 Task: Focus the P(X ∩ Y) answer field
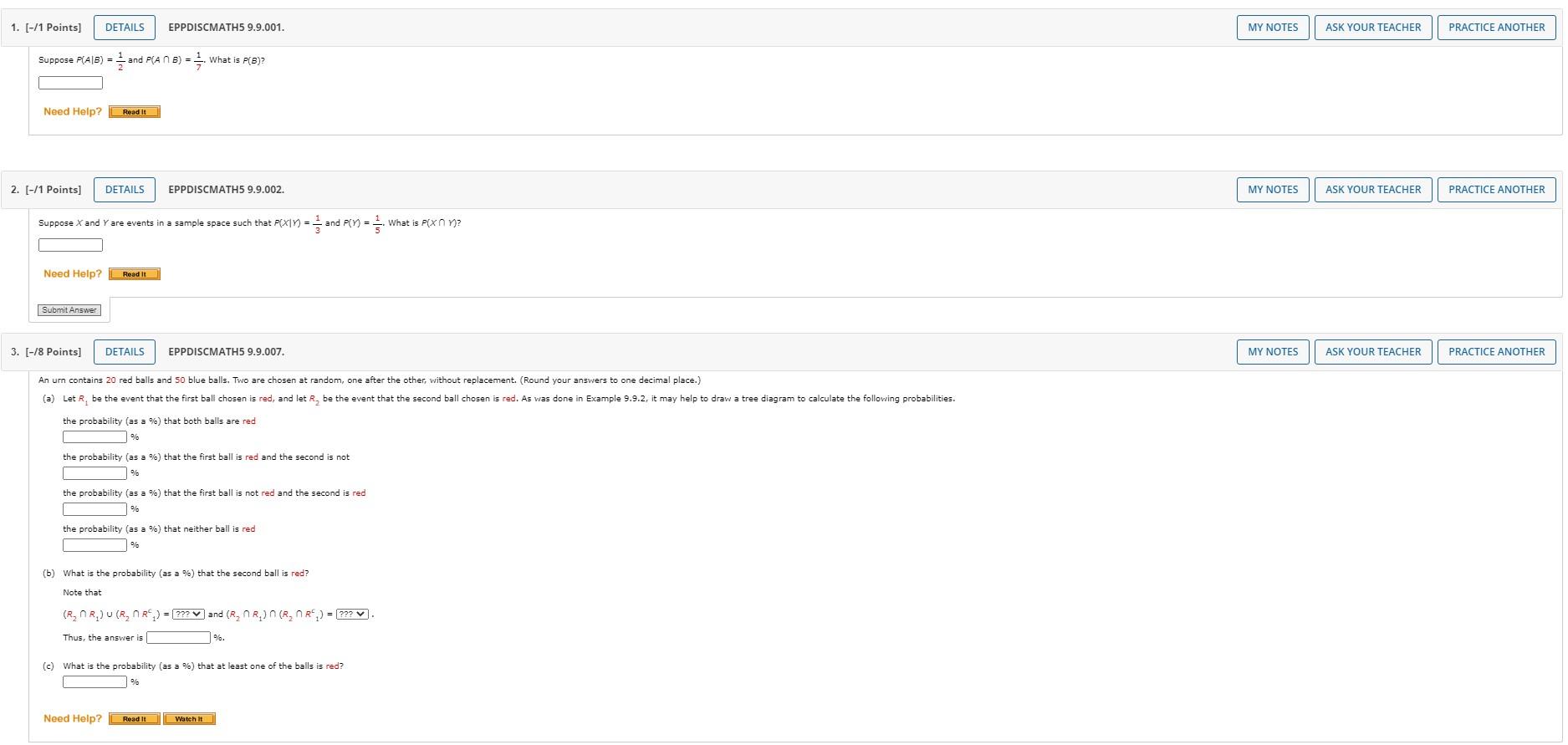(70, 245)
